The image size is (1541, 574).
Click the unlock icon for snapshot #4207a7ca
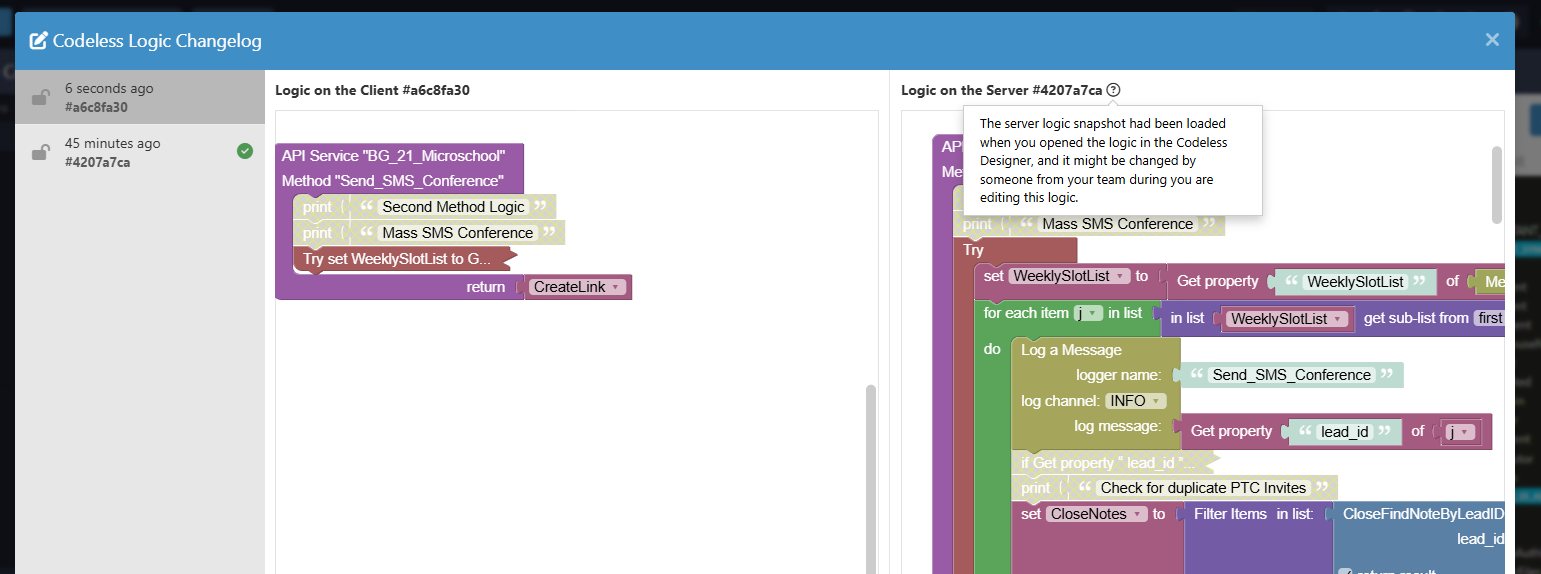[41, 152]
